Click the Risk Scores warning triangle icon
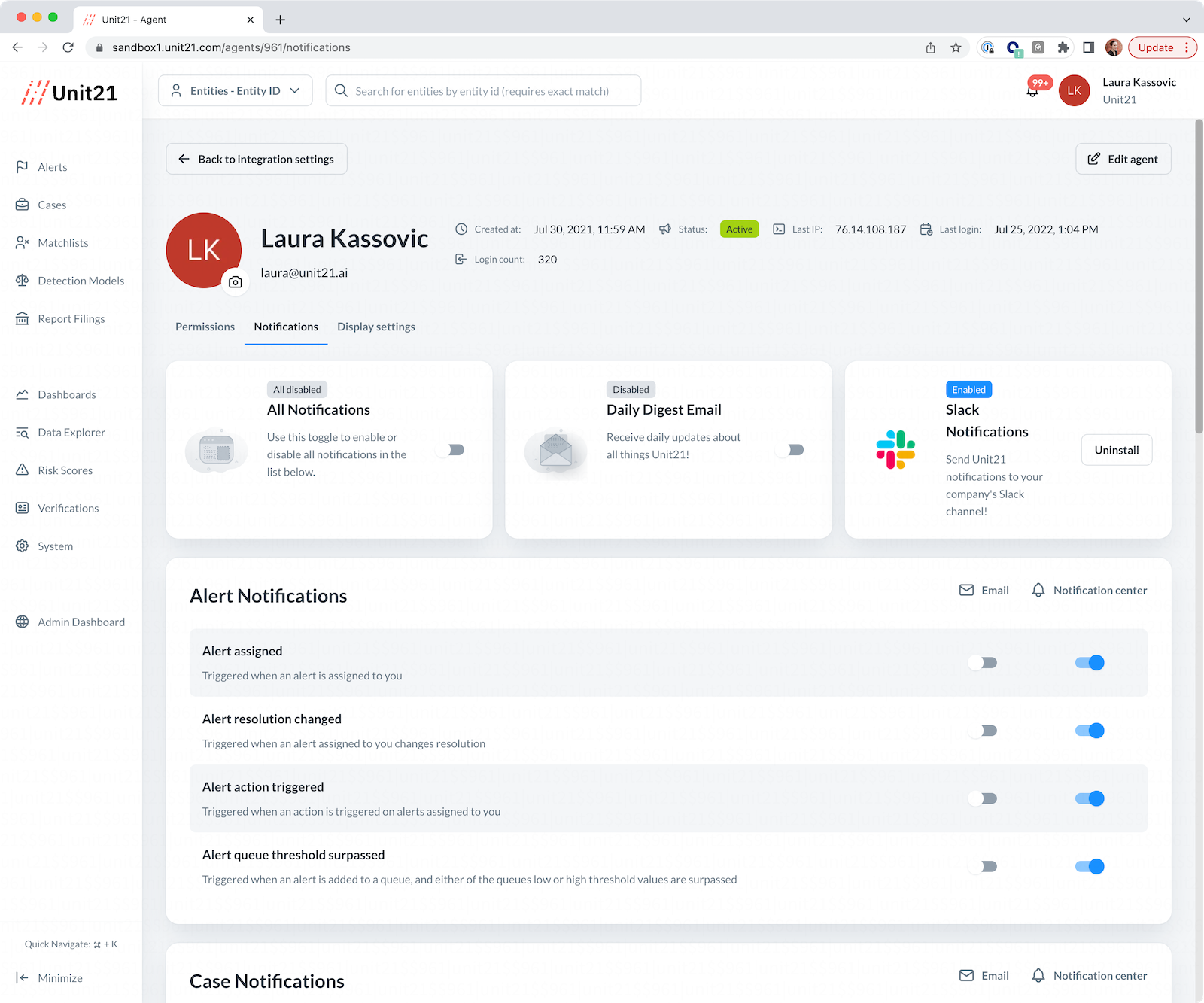 coord(23,470)
